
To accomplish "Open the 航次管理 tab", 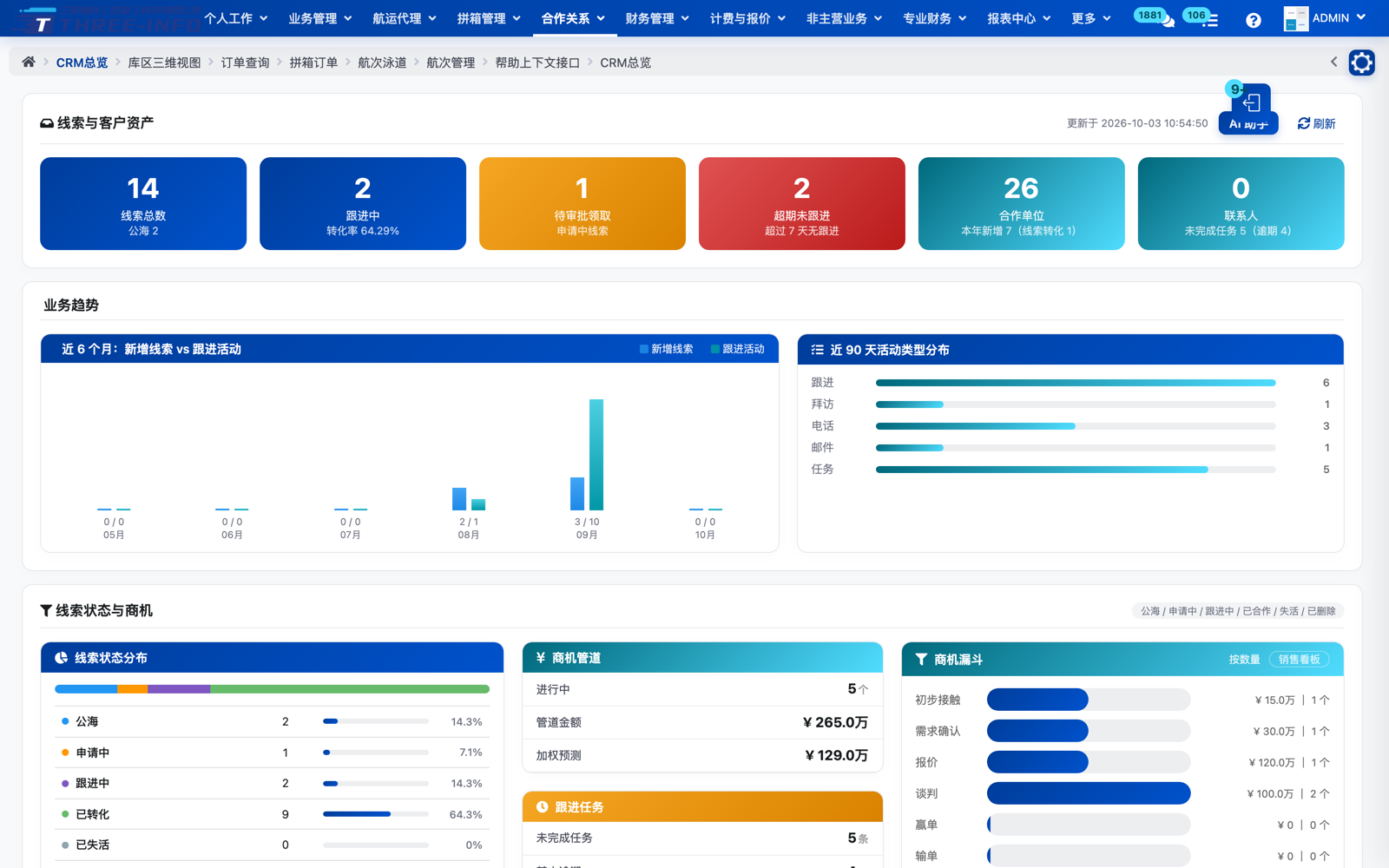I will [x=451, y=62].
